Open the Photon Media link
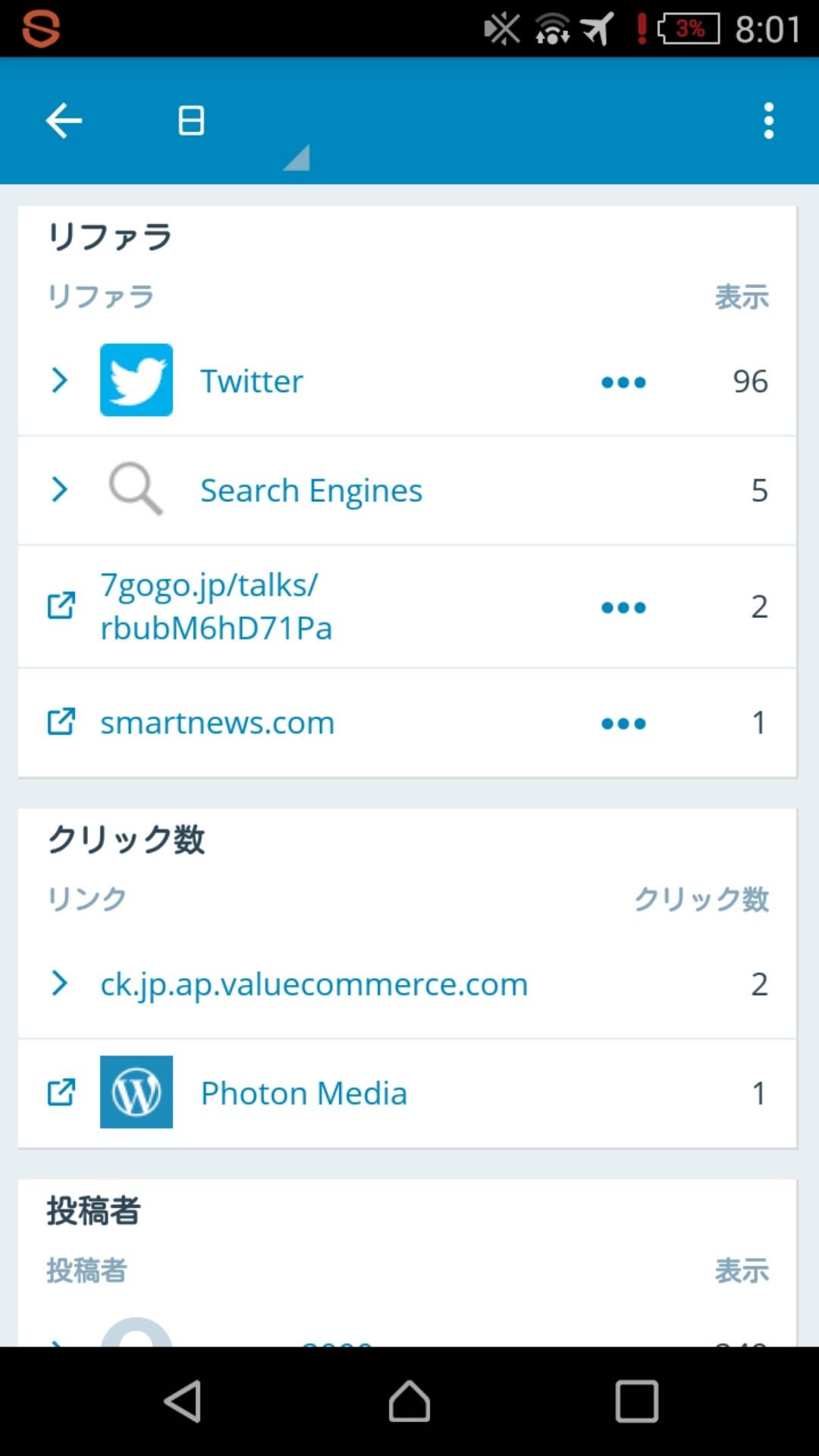Image resolution: width=819 pixels, height=1456 pixels. pyautogui.click(x=303, y=1093)
